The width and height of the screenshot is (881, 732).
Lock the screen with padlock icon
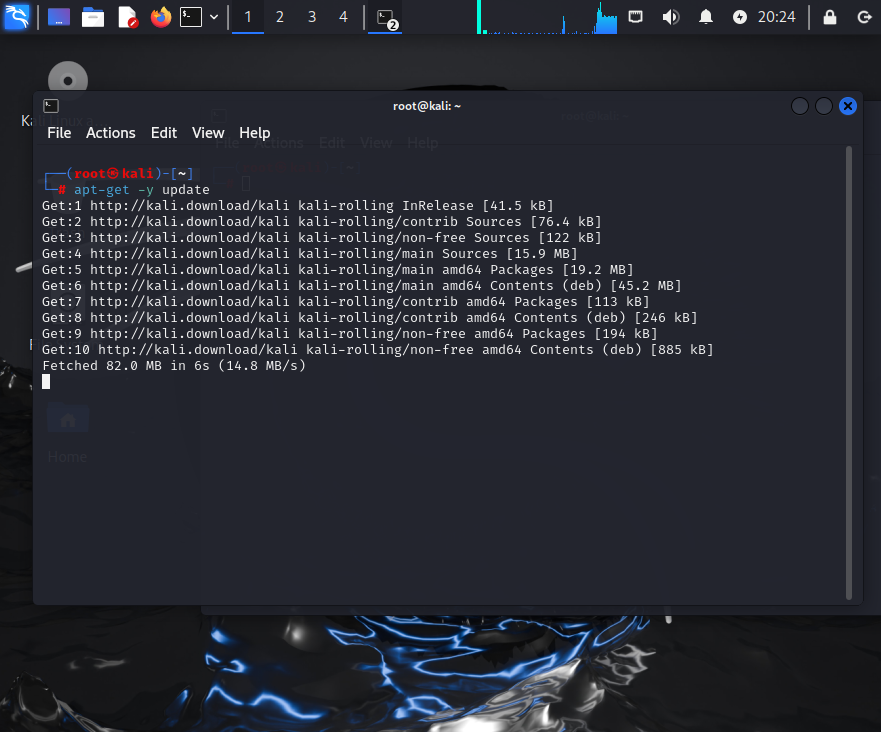point(830,17)
